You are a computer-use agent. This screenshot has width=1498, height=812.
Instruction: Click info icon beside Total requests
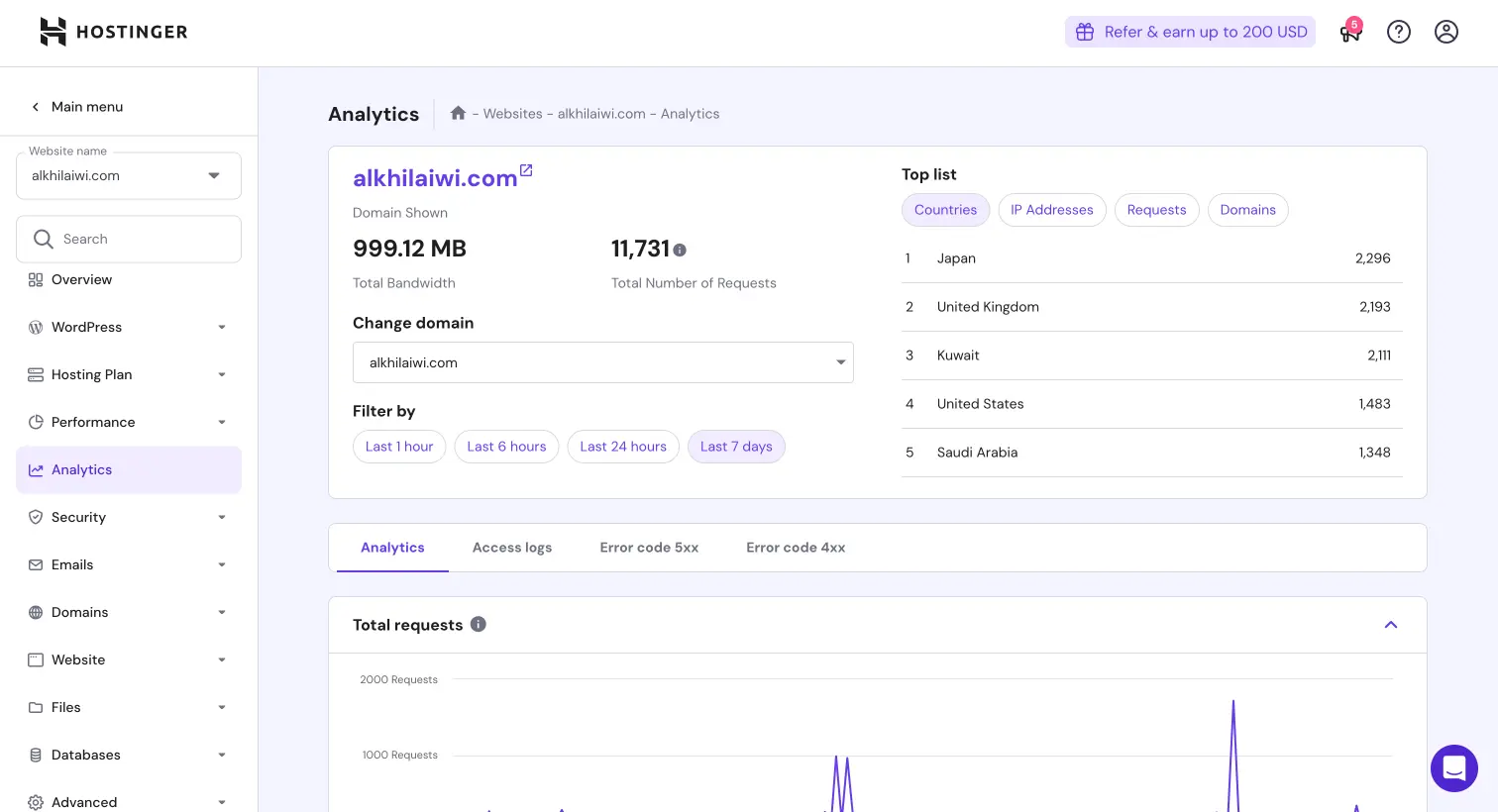tap(479, 624)
